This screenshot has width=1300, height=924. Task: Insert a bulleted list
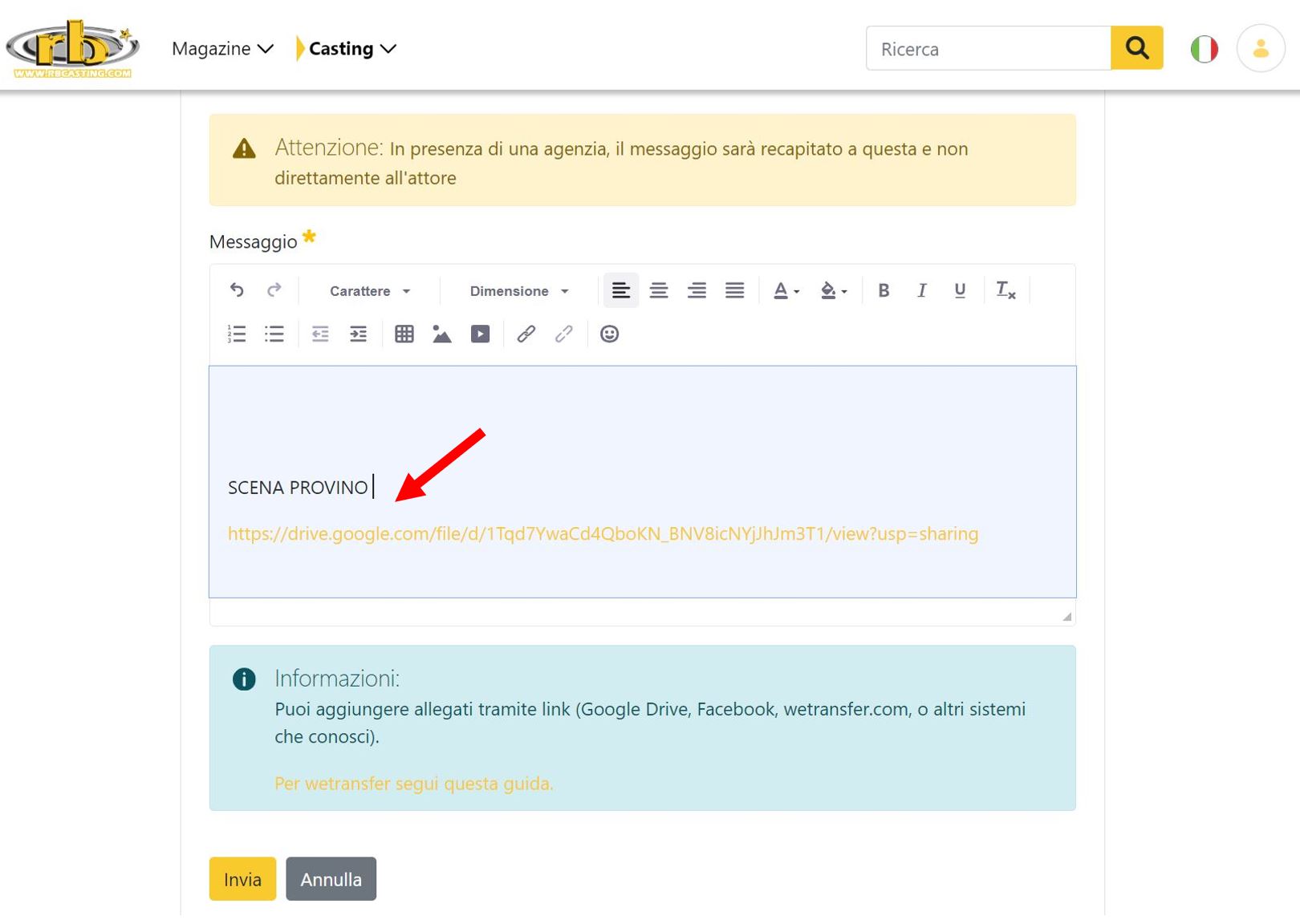coord(274,334)
